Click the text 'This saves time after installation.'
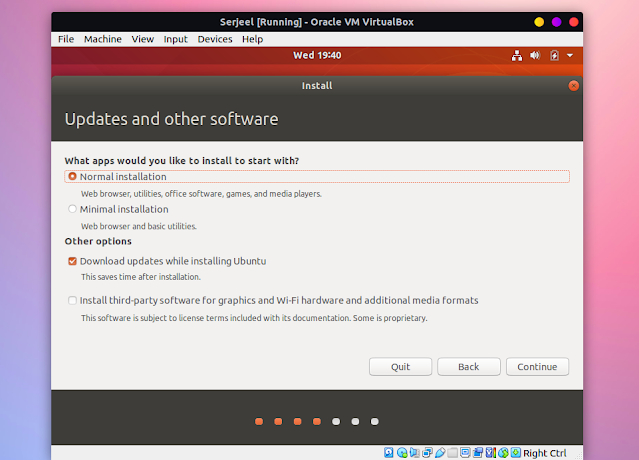The width and height of the screenshot is (639, 460). [x=141, y=277]
